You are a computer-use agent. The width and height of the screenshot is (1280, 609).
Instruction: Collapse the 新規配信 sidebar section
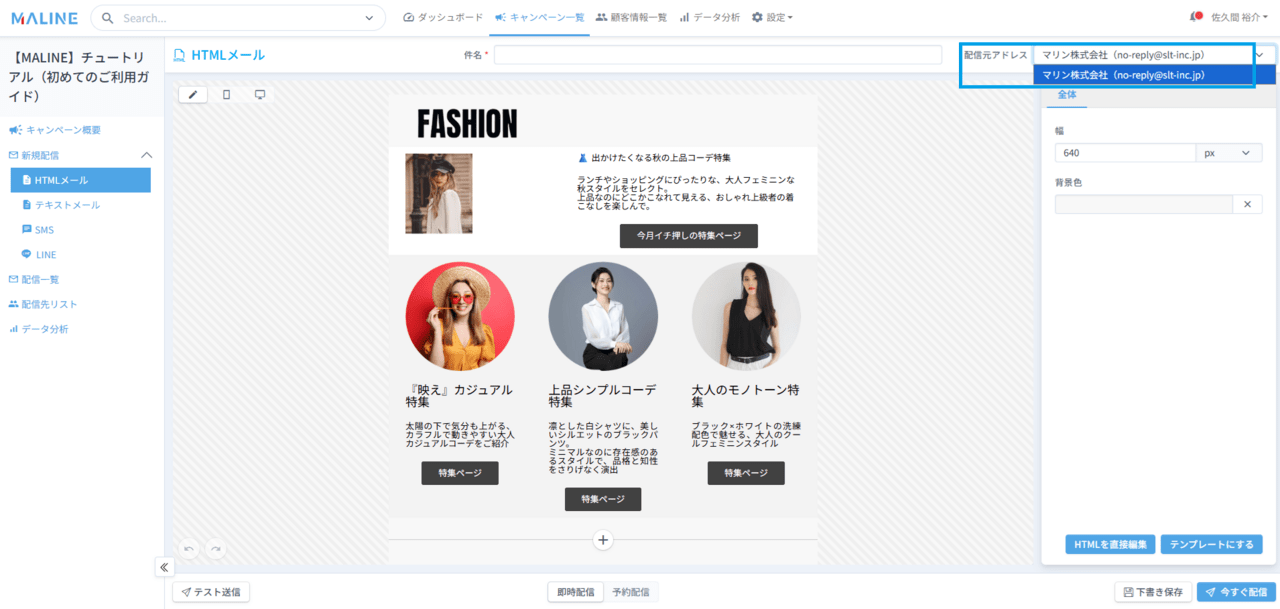tap(146, 155)
